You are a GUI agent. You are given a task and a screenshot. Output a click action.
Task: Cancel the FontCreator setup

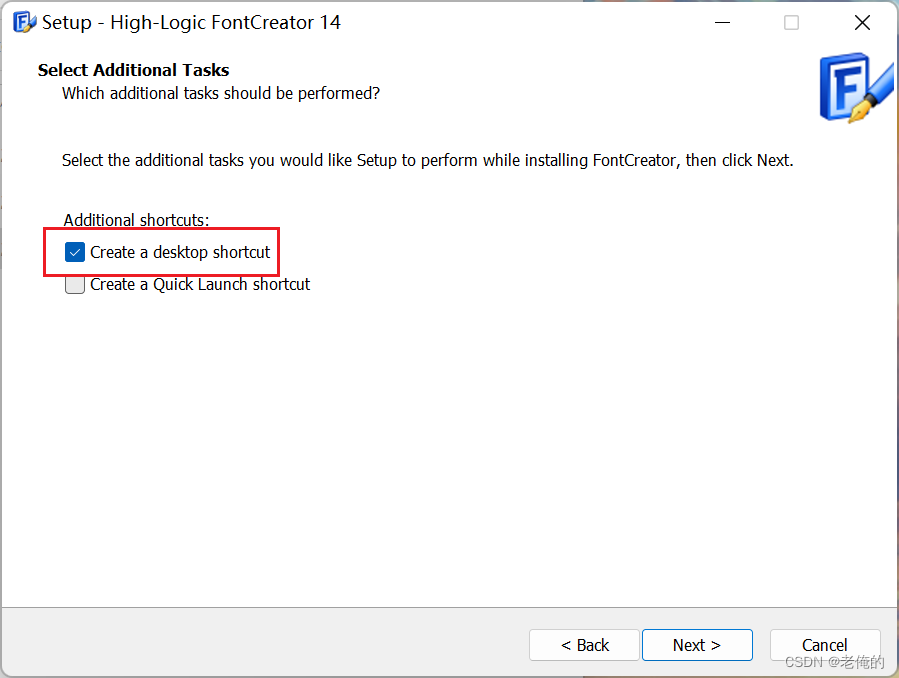tap(825, 645)
